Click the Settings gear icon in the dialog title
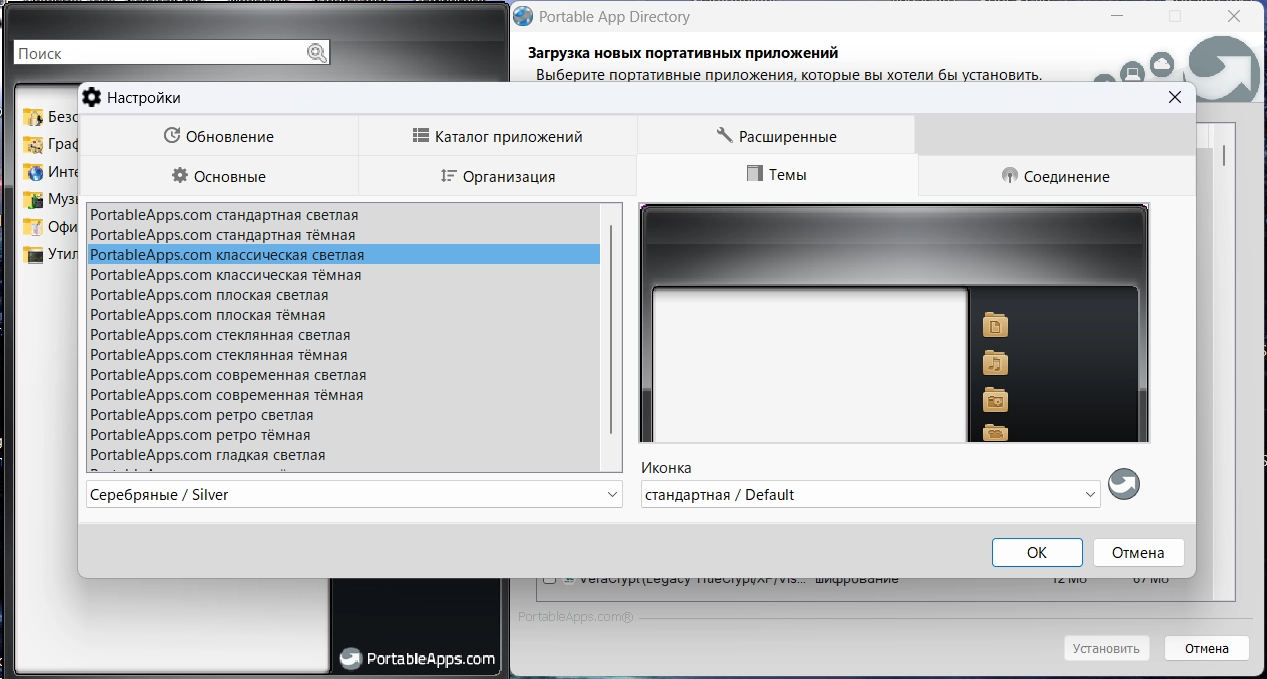Screen dimensions: 1267x679 click(92, 97)
